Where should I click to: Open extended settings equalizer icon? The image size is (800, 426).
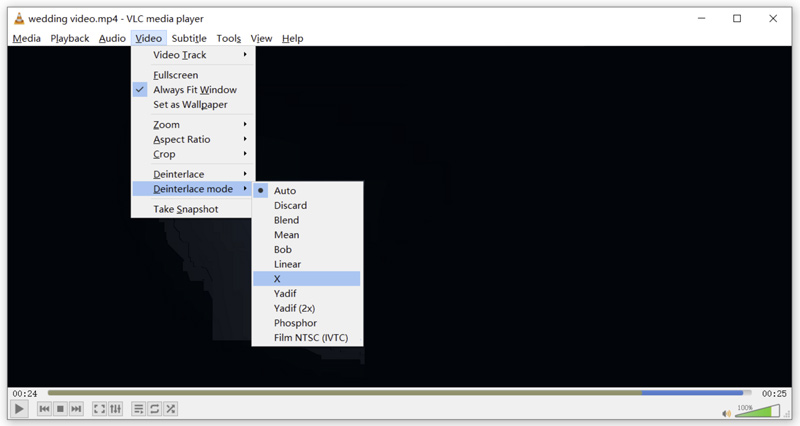[115, 409]
